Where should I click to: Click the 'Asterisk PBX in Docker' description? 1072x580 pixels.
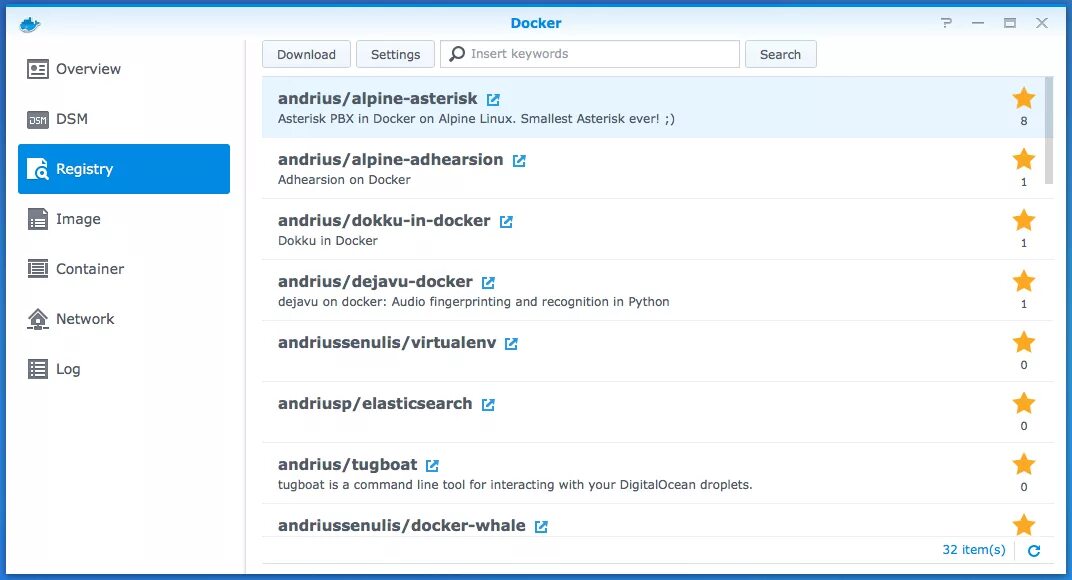[x=476, y=119]
